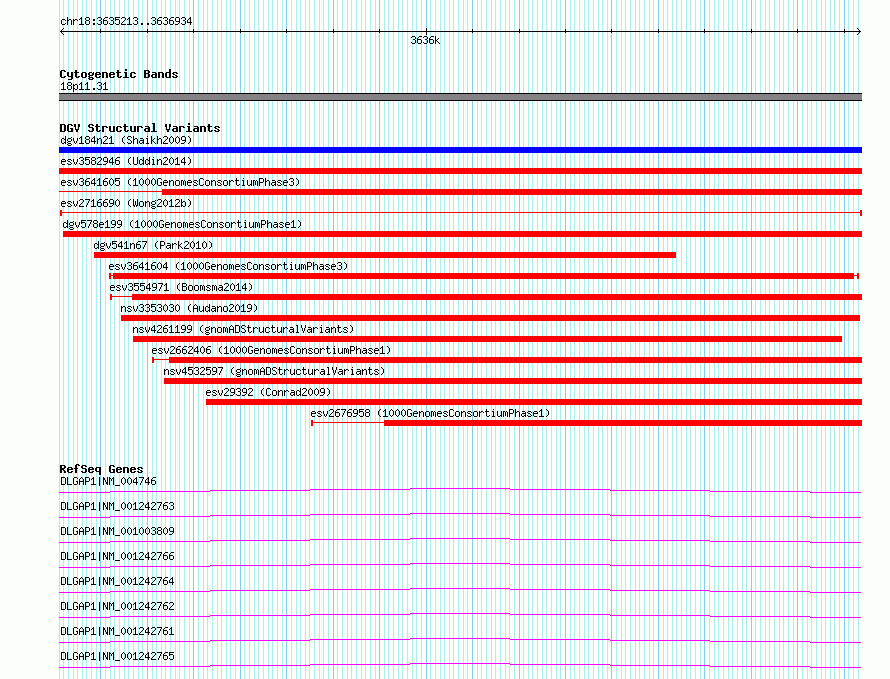Open DLGAP1|NM_001242761 transcript label
890x679 pixels.
[117, 631]
